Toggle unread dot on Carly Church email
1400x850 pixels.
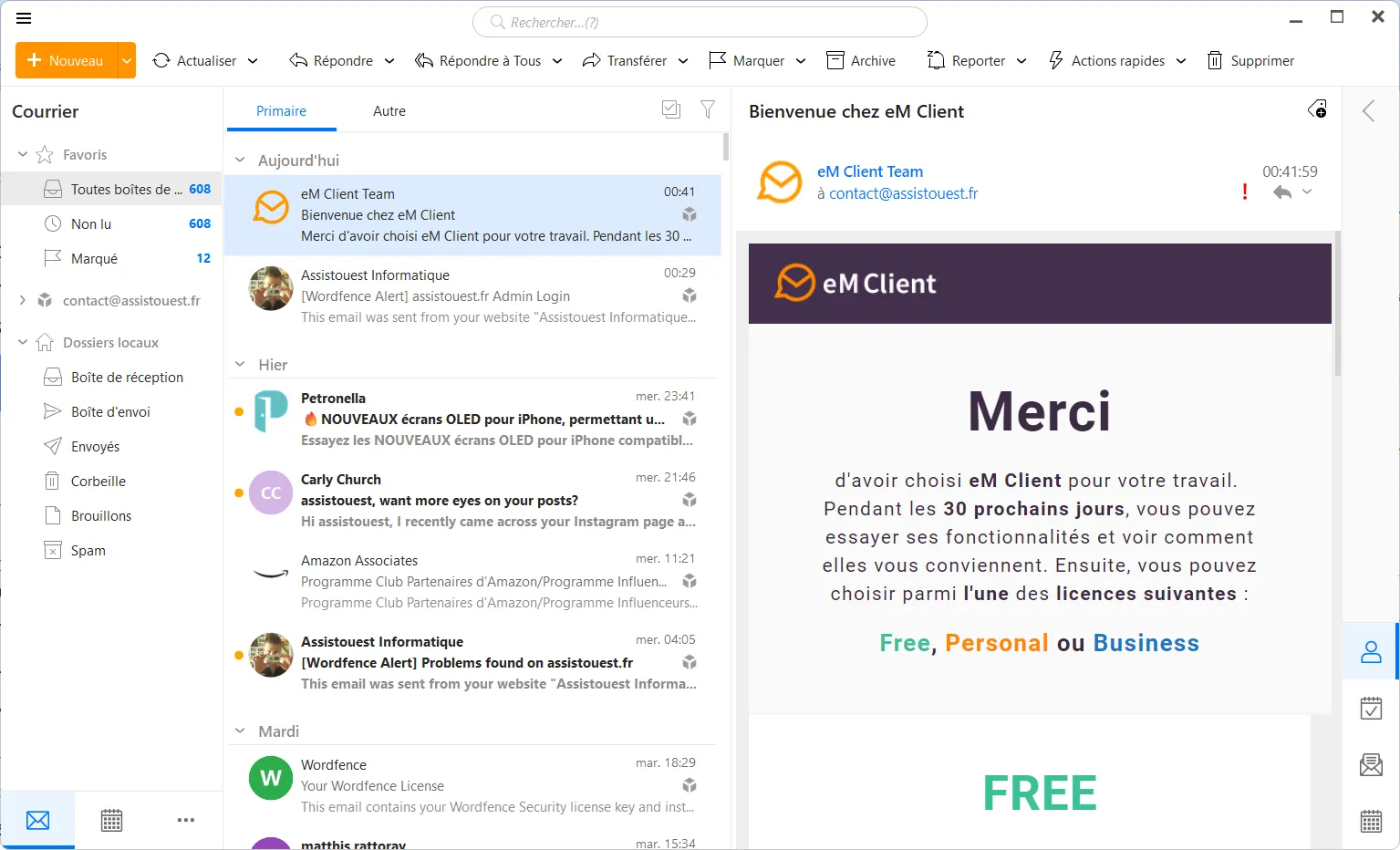click(x=239, y=492)
